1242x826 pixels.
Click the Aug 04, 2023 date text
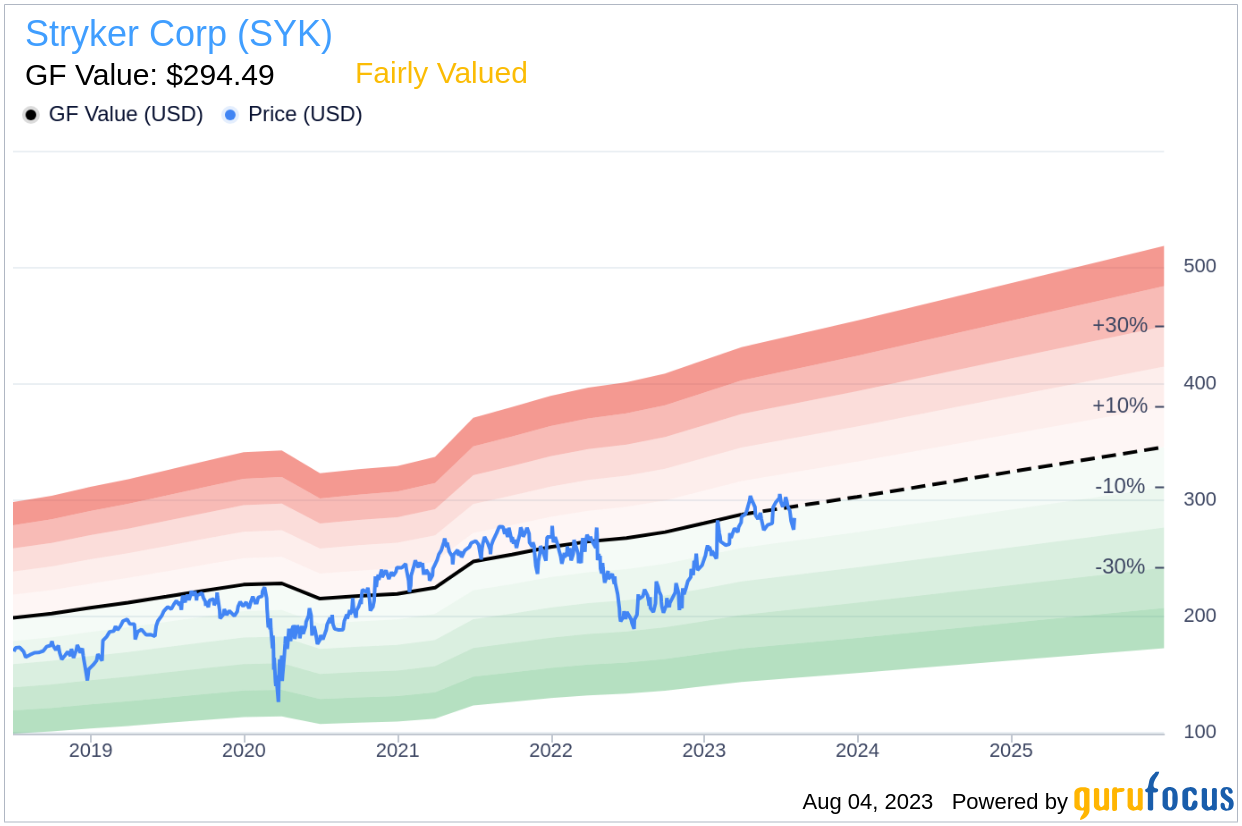click(867, 802)
